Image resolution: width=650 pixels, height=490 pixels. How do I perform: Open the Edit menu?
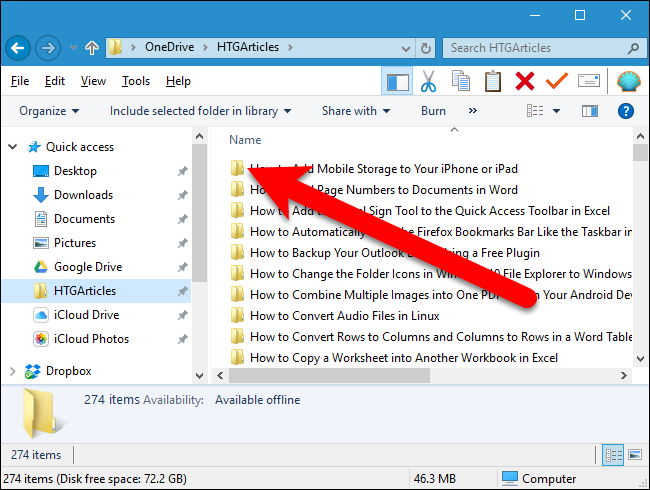[55, 81]
